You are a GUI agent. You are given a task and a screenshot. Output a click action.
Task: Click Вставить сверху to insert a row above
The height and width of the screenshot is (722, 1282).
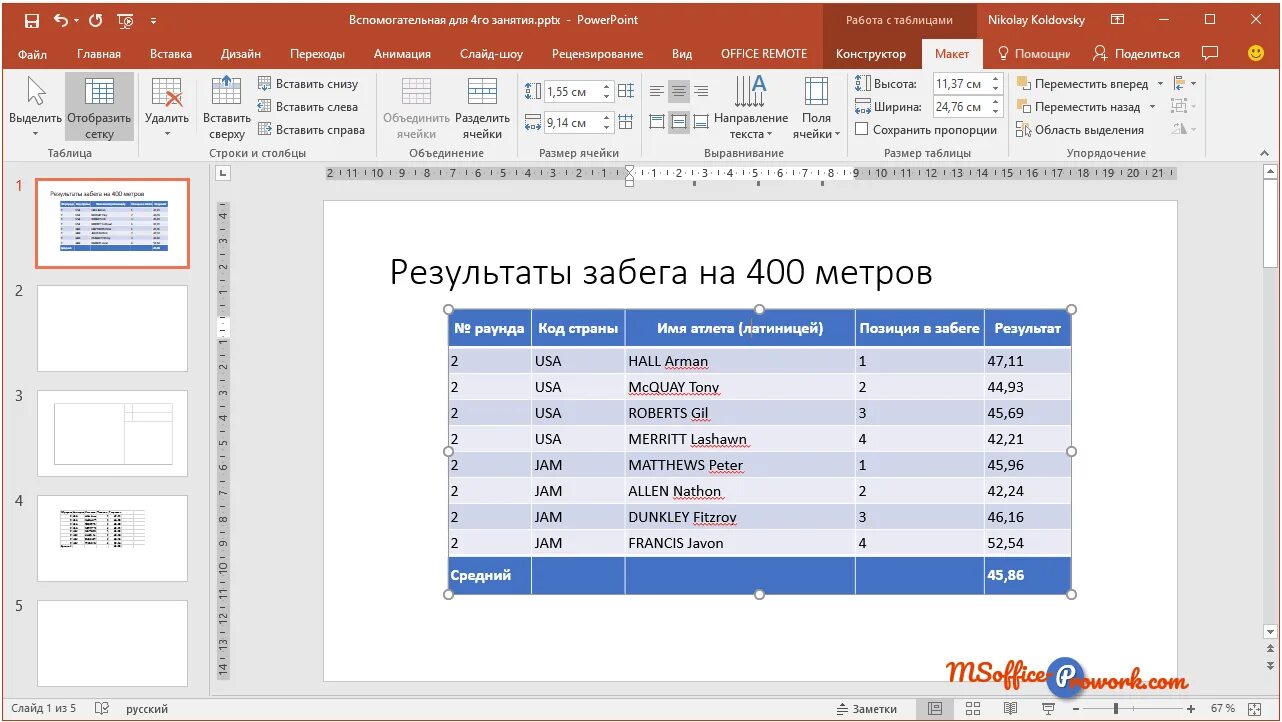click(x=227, y=107)
